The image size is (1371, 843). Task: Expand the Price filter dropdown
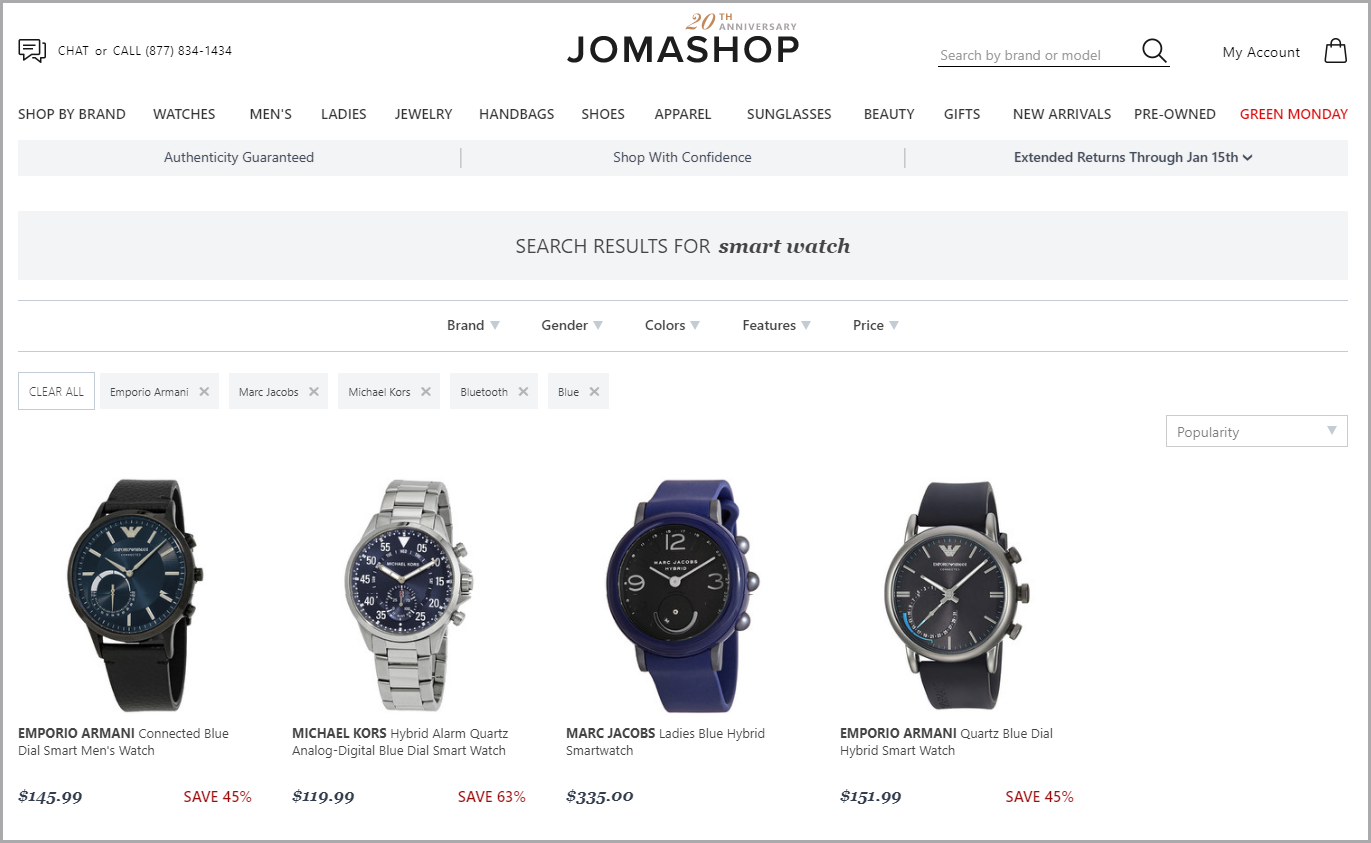pyautogui.click(x=876, y=325)
